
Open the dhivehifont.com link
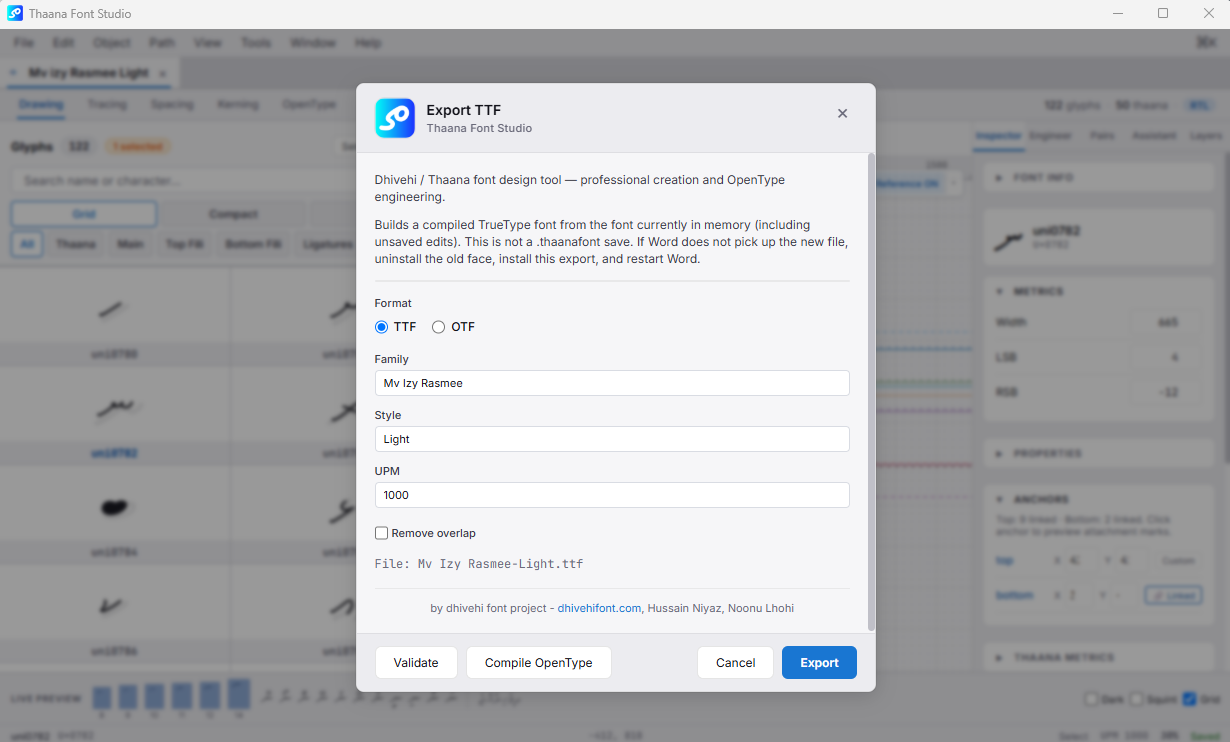[x=599, y=608]
